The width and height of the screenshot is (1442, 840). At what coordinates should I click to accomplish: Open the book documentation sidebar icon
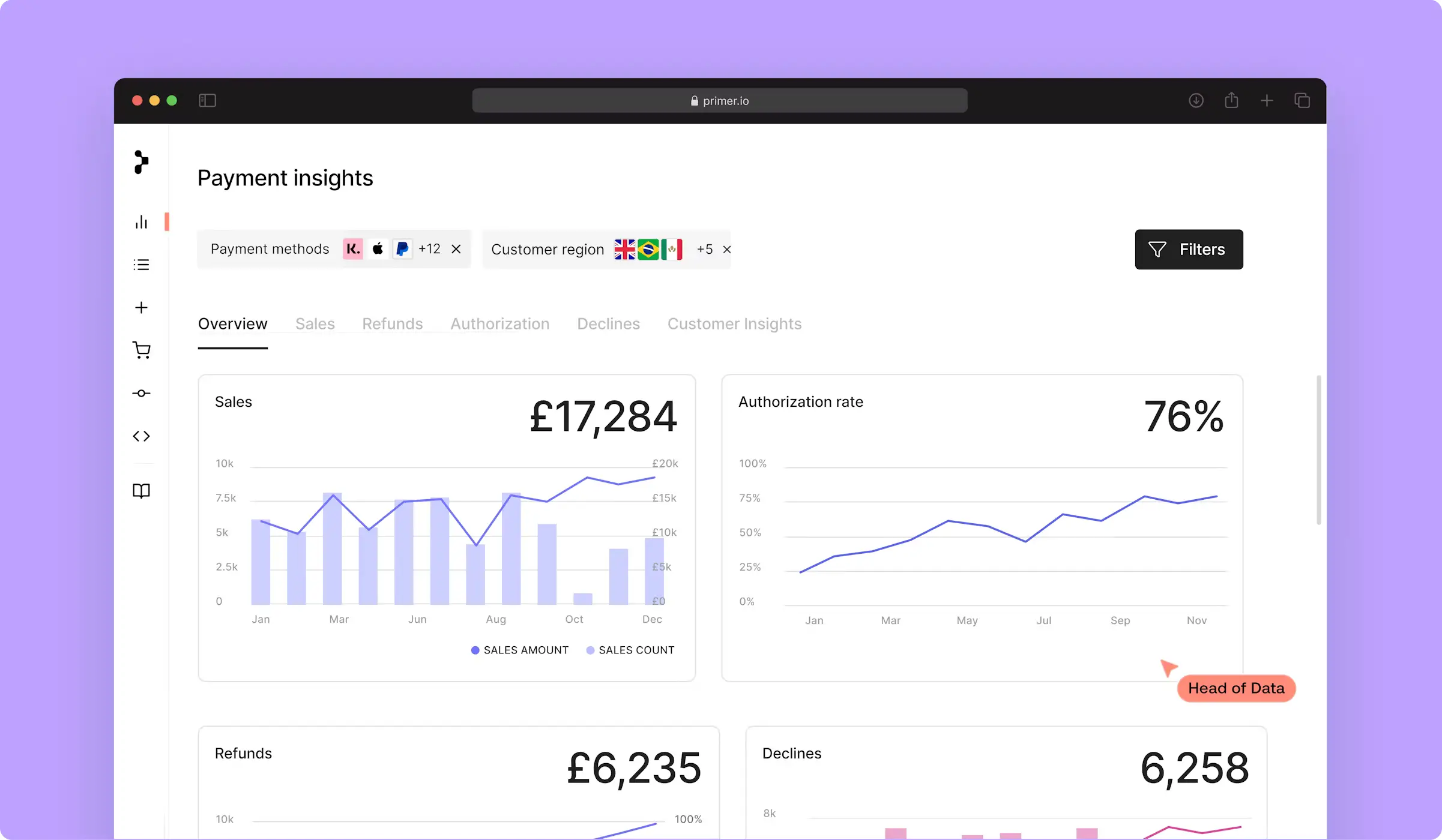pyautogui.click(x=141, y=491)
